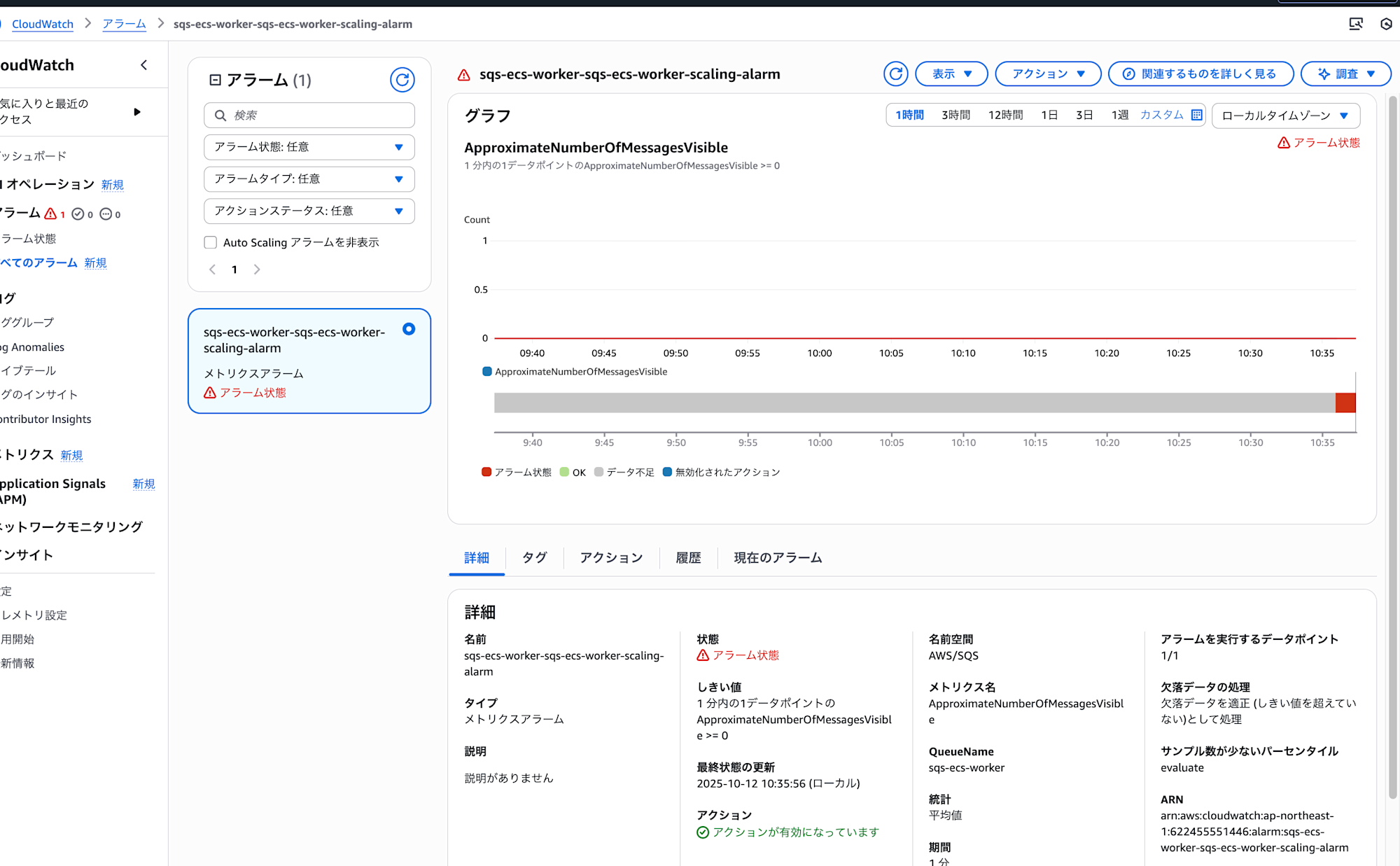1400x866 pixels.
Task: Switch to the 履歴 tab
Action: click(687, 557)
